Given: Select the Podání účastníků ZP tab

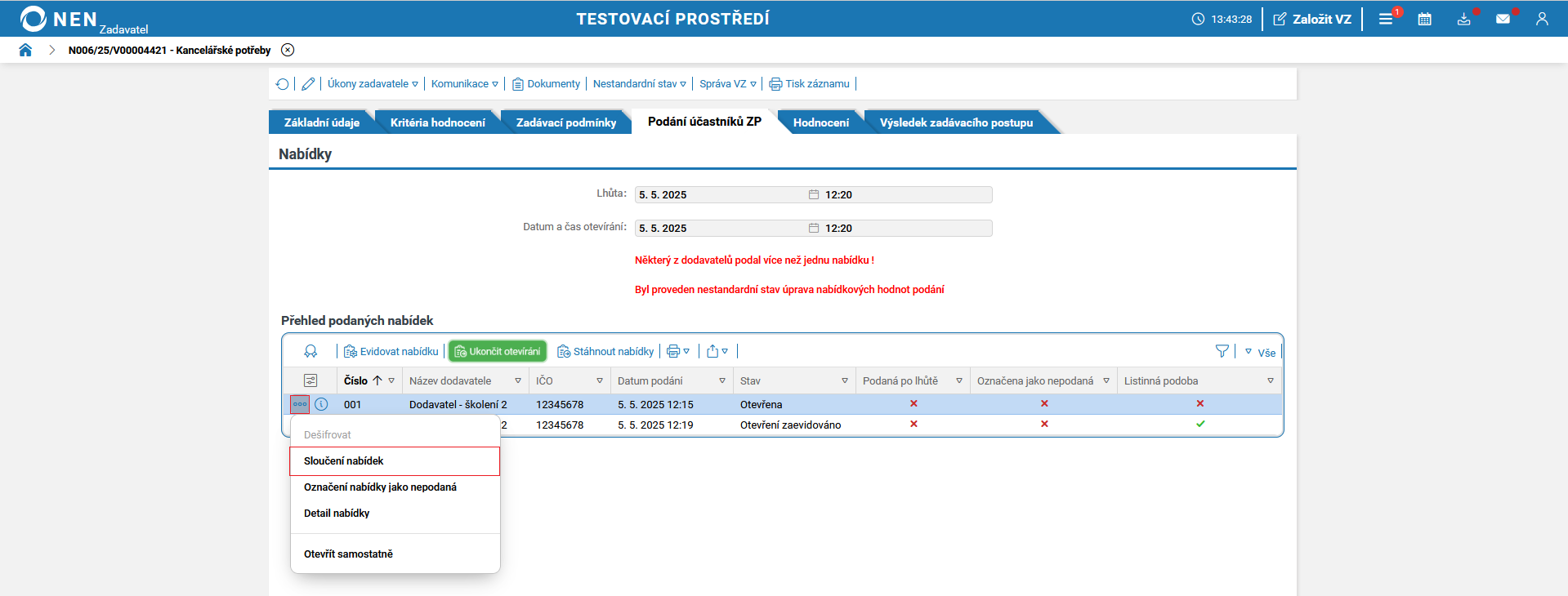Looking at the screenshot, I should pos(704,122).
